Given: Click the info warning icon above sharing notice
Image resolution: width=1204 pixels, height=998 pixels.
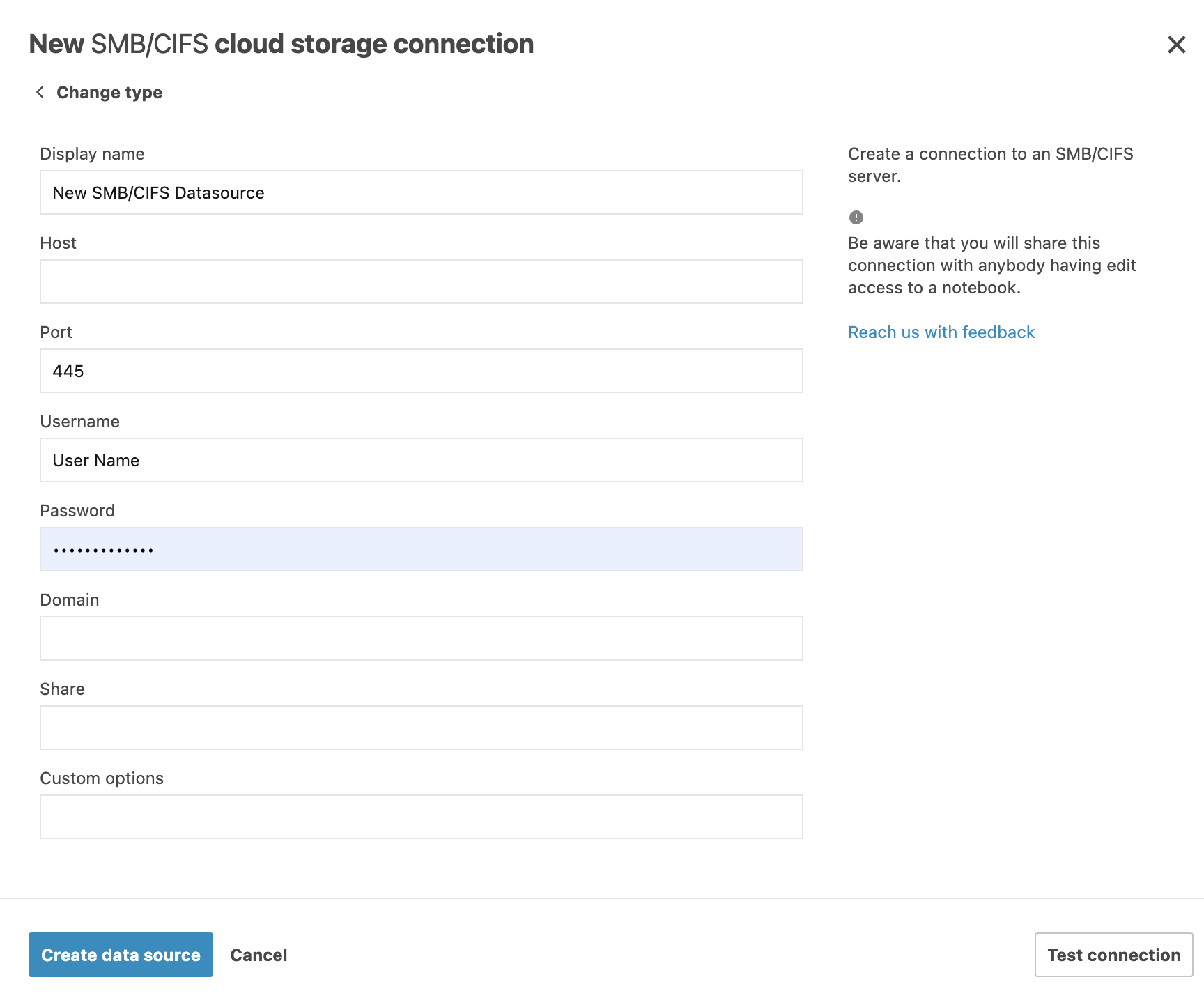Looking at the screenshot, I should tap(855, 217).
